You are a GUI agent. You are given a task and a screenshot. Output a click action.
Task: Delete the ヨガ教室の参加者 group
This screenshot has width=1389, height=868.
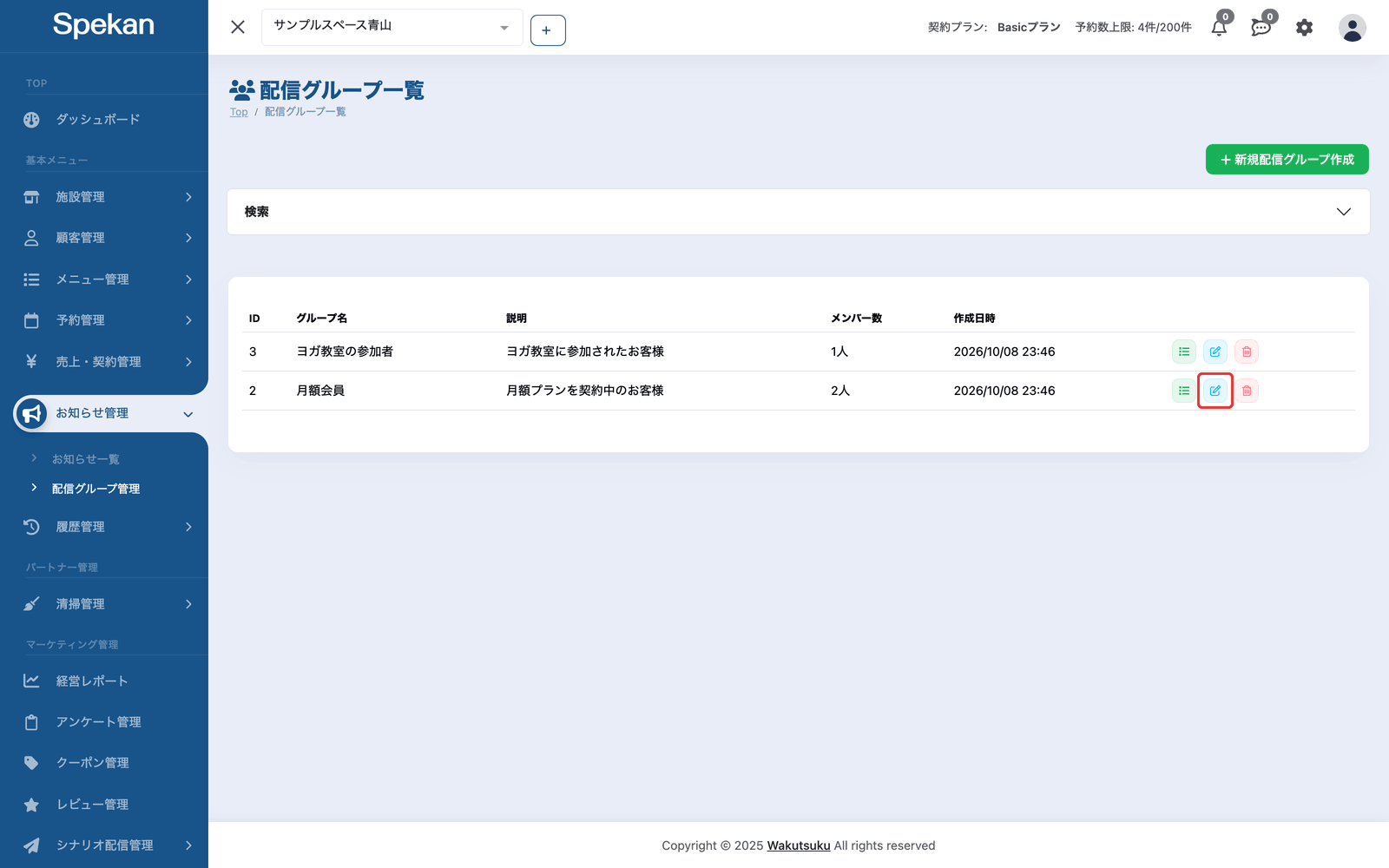(1247, 352)
